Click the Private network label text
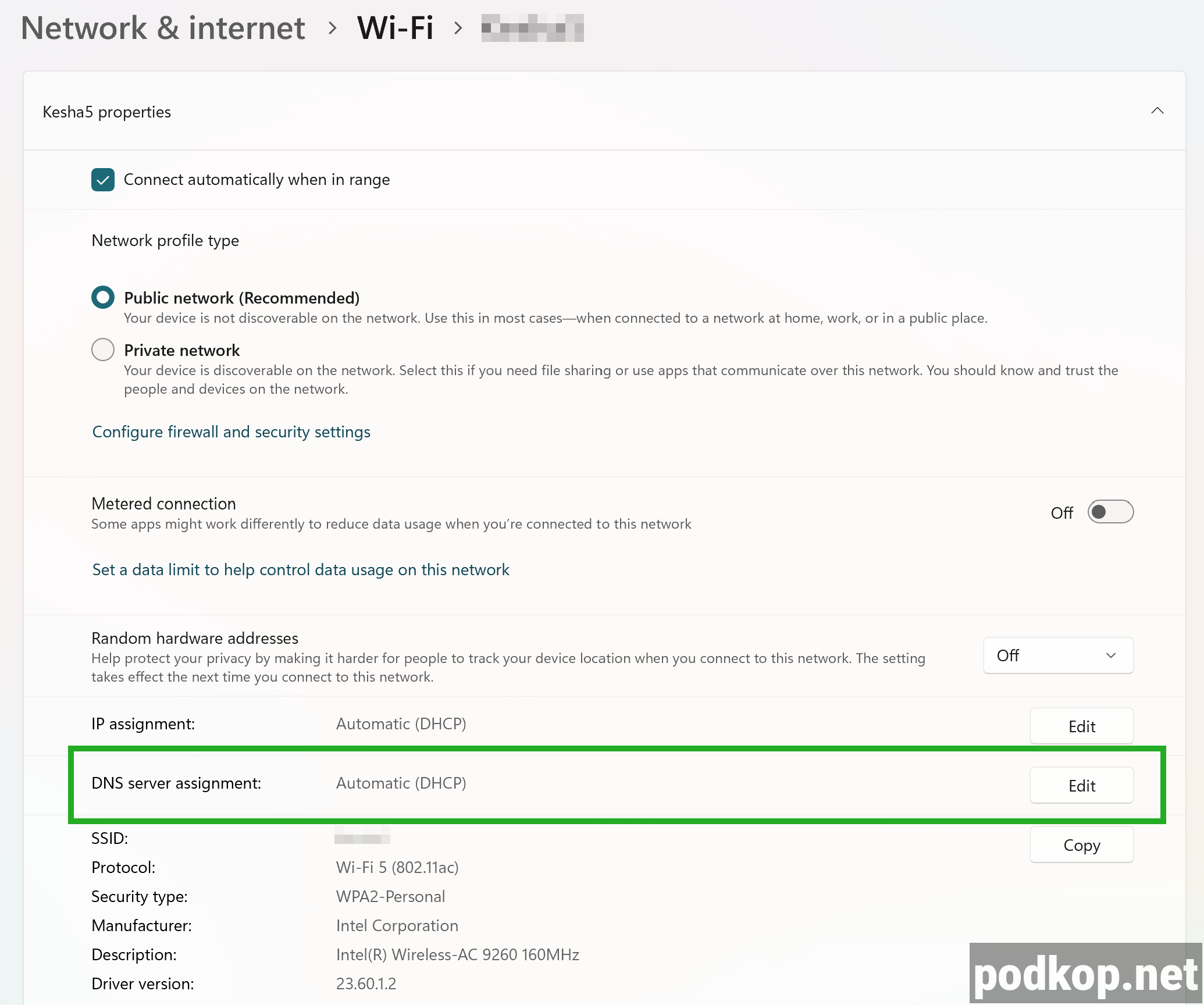1204x1005 pixels. pyautogui.click(x=181, y=350)
